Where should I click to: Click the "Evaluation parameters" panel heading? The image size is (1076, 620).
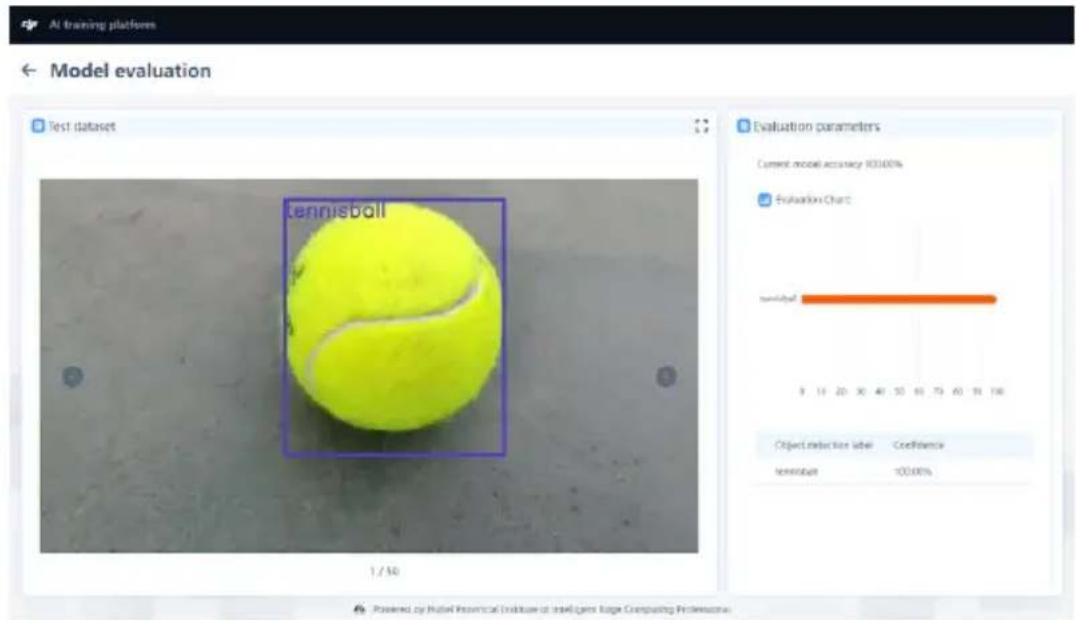point(817,126)
